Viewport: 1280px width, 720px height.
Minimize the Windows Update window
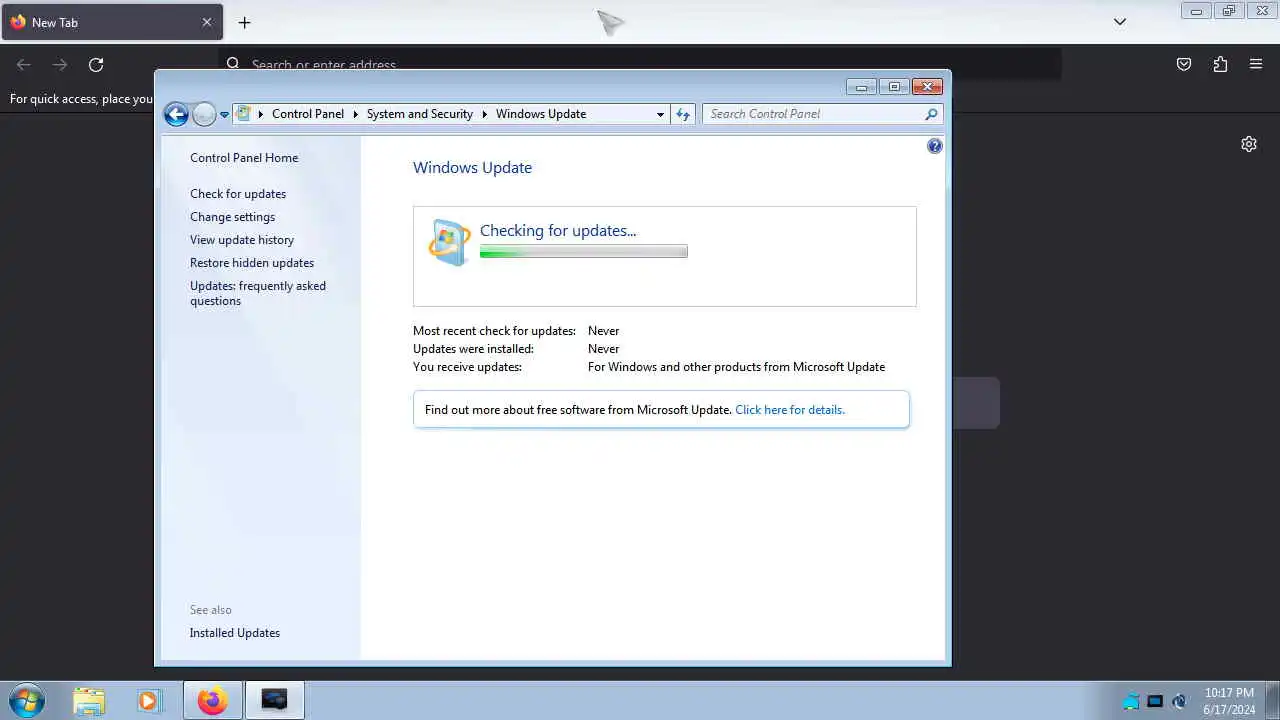click(x=861, y=87)
